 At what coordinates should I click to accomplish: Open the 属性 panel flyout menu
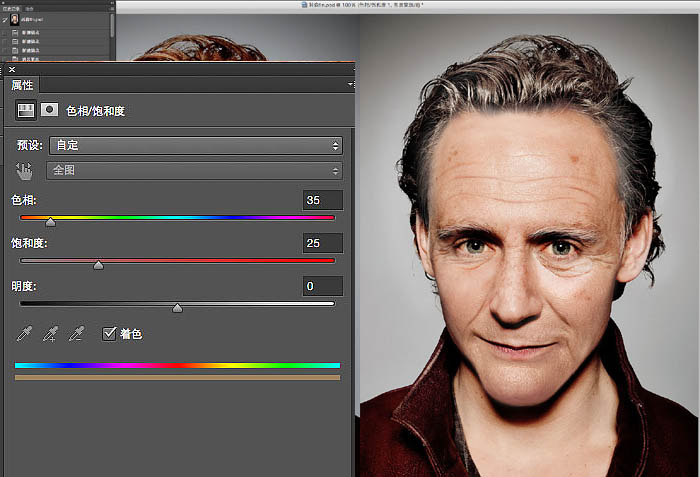click(350, 84)
